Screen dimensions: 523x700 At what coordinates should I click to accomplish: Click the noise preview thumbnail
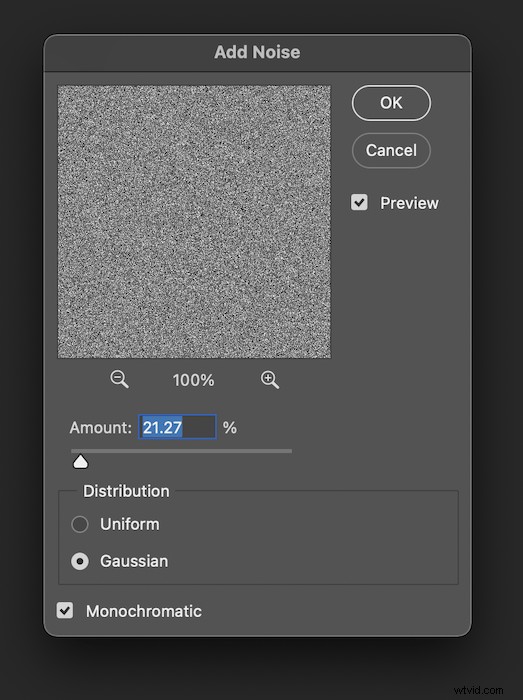(x=194, y=222)
